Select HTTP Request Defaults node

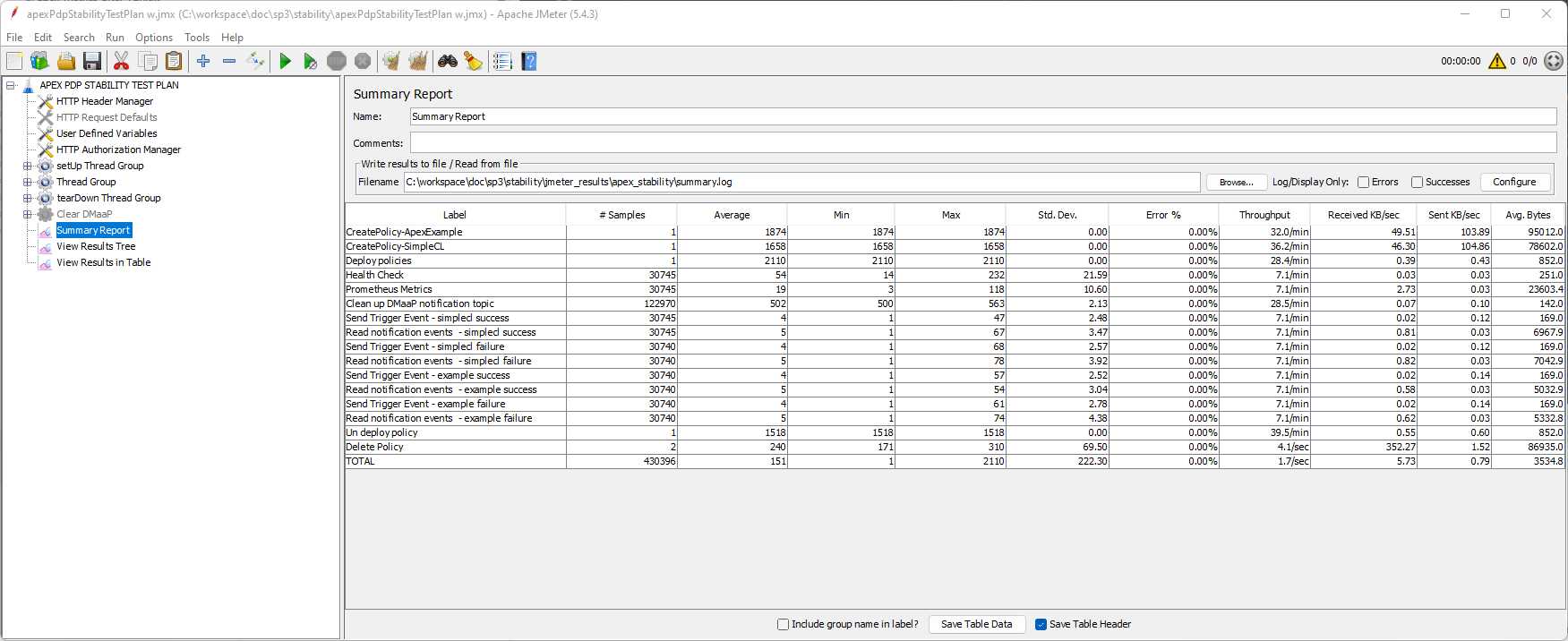107,117
